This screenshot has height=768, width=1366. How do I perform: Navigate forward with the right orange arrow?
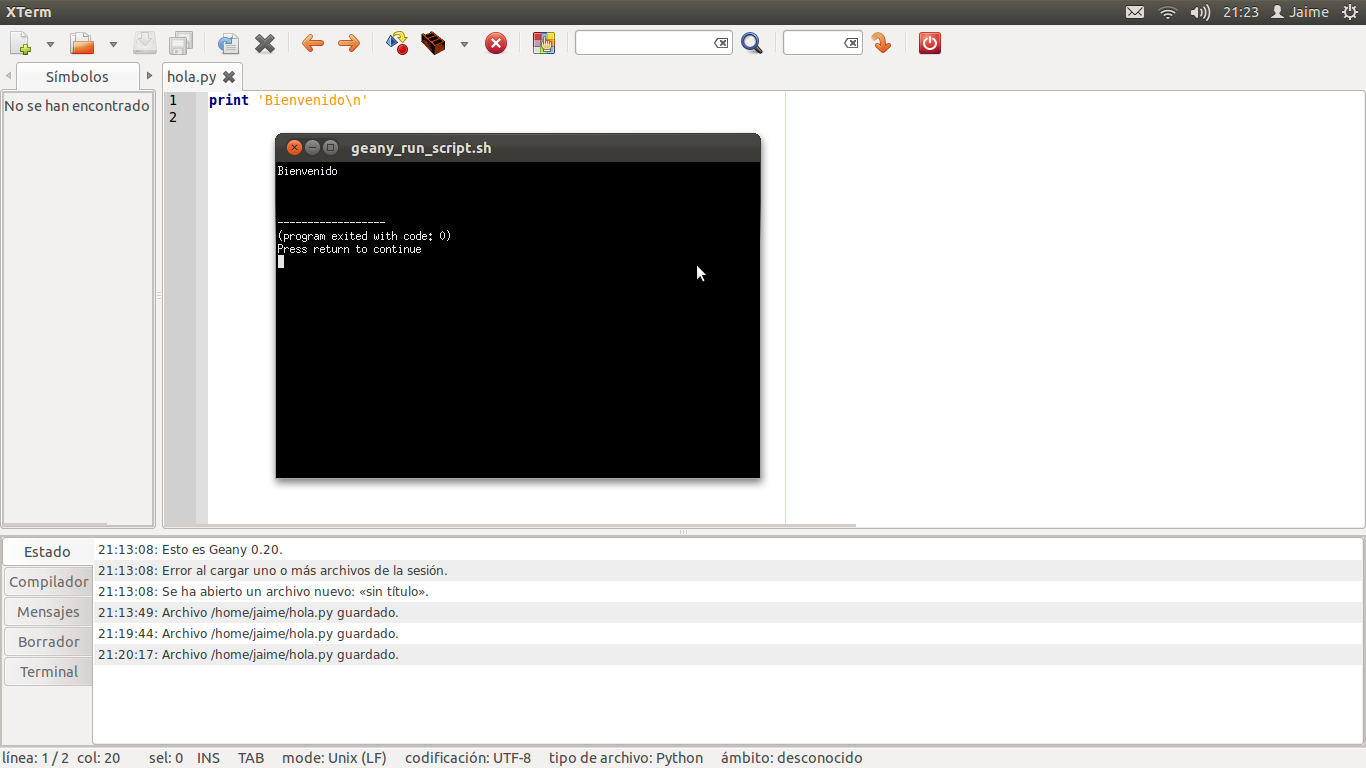click(x=349, y=43)
